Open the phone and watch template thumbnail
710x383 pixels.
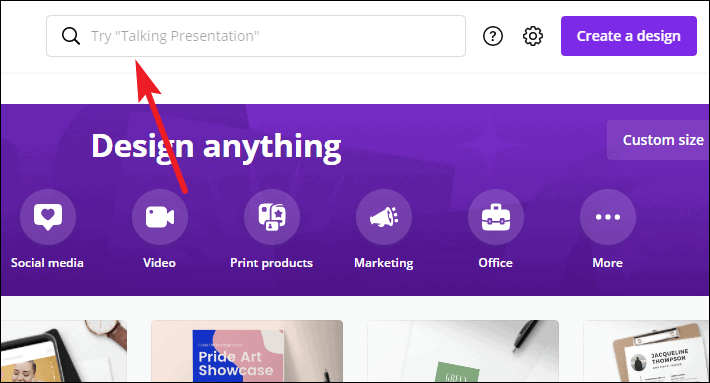pyautogui.click(x=64, y=351)
